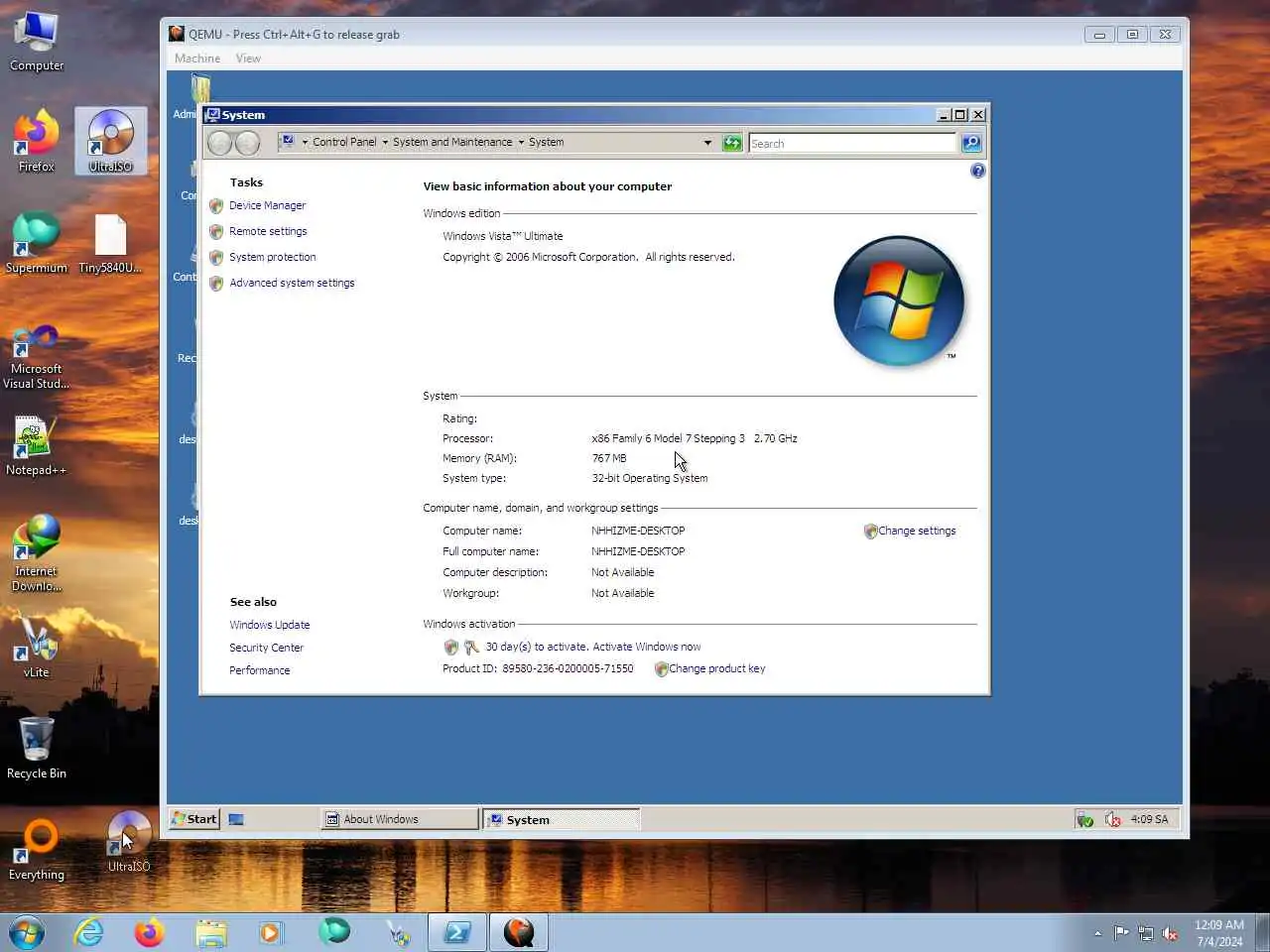This screenshot has height=952, width=1270.
Task: Select System button on guest taskbar
Action: pos(562,819)
